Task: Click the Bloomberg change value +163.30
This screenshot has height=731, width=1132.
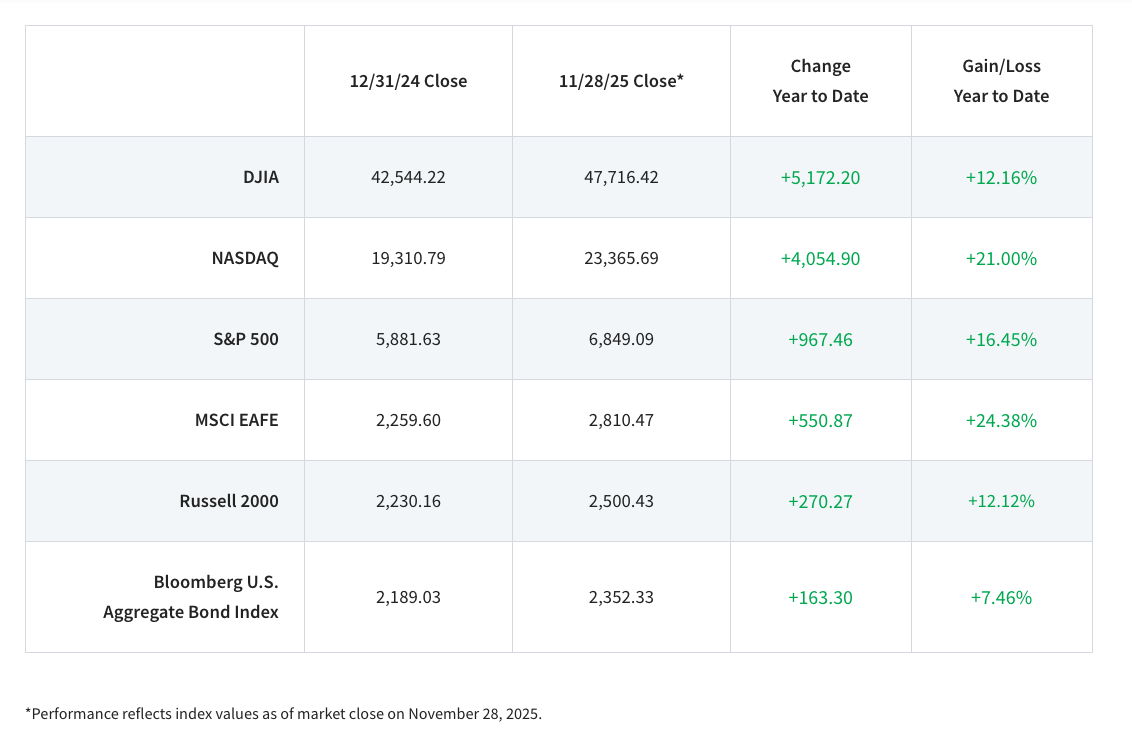Action: [x=820, y=598]
